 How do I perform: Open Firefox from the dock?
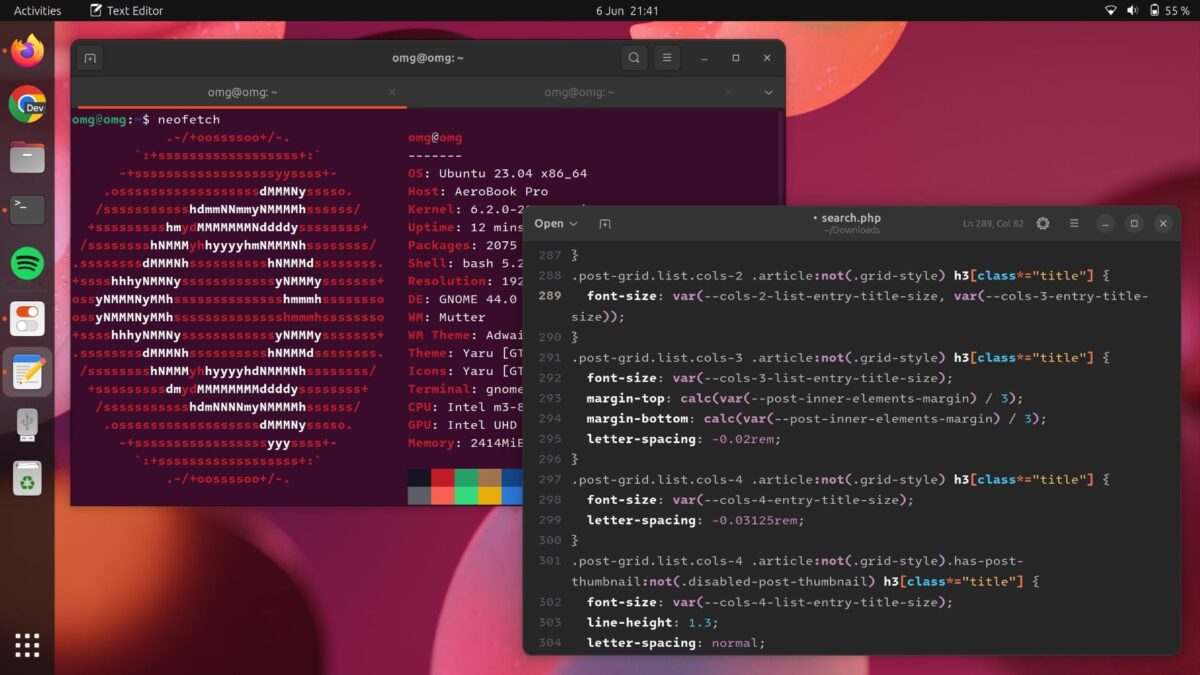[28, 50]
